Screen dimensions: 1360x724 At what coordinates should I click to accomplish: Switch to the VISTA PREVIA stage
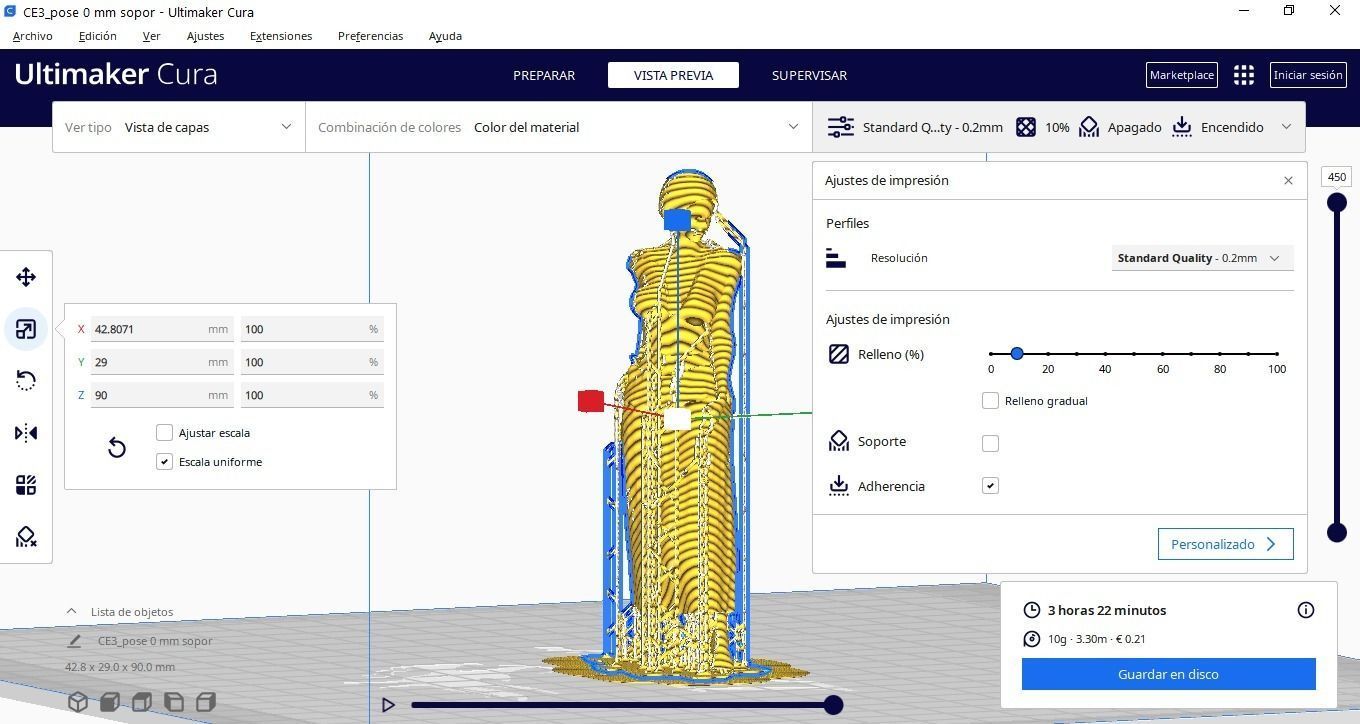coord(673,75)
